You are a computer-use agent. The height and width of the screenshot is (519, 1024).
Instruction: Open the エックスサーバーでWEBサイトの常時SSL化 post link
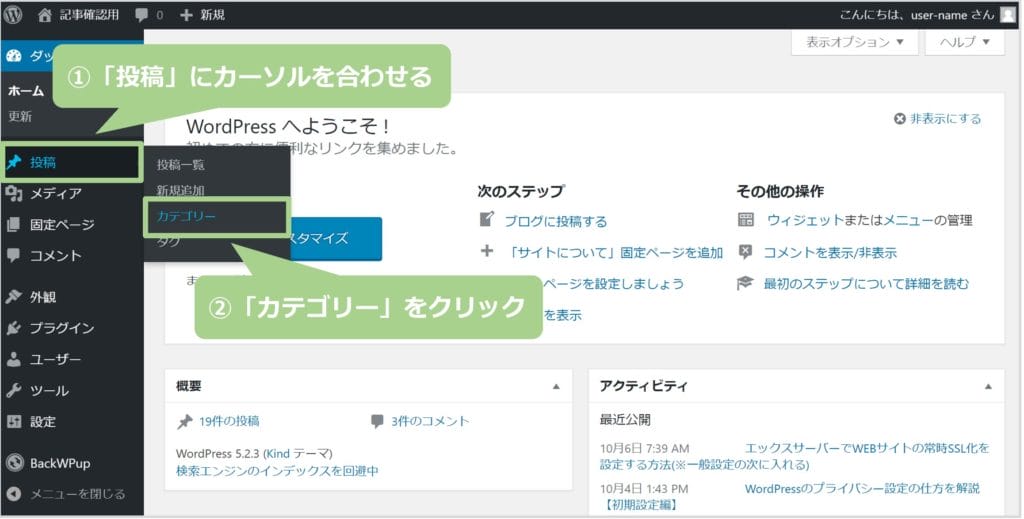point(867,448)
